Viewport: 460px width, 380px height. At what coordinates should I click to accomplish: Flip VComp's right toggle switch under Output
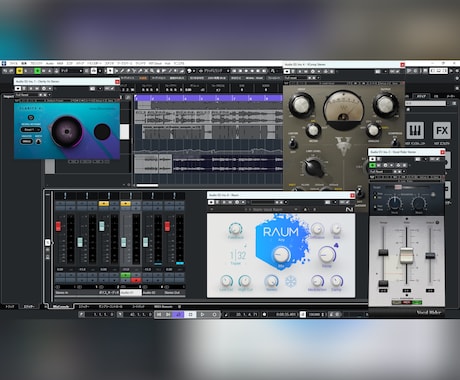pyautogui.click(x=395, y=142)
